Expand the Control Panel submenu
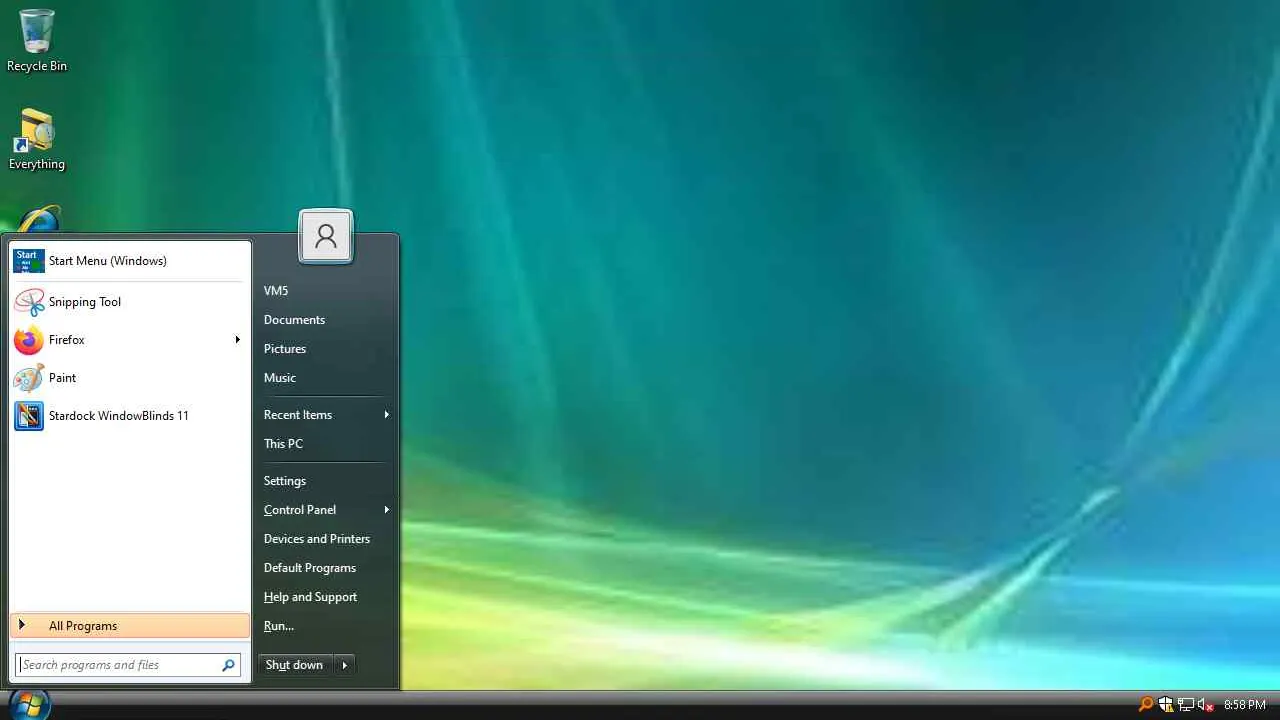1280x720 pixels. click(x=325, y=510)
